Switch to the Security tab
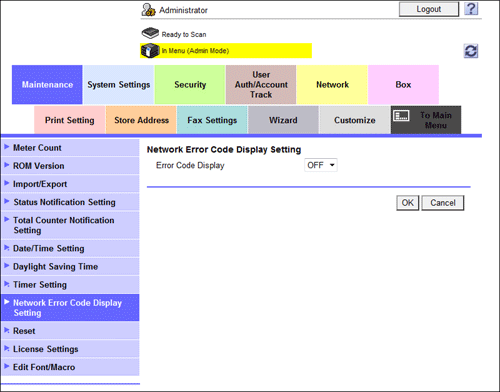 click(x=190, y=85)
